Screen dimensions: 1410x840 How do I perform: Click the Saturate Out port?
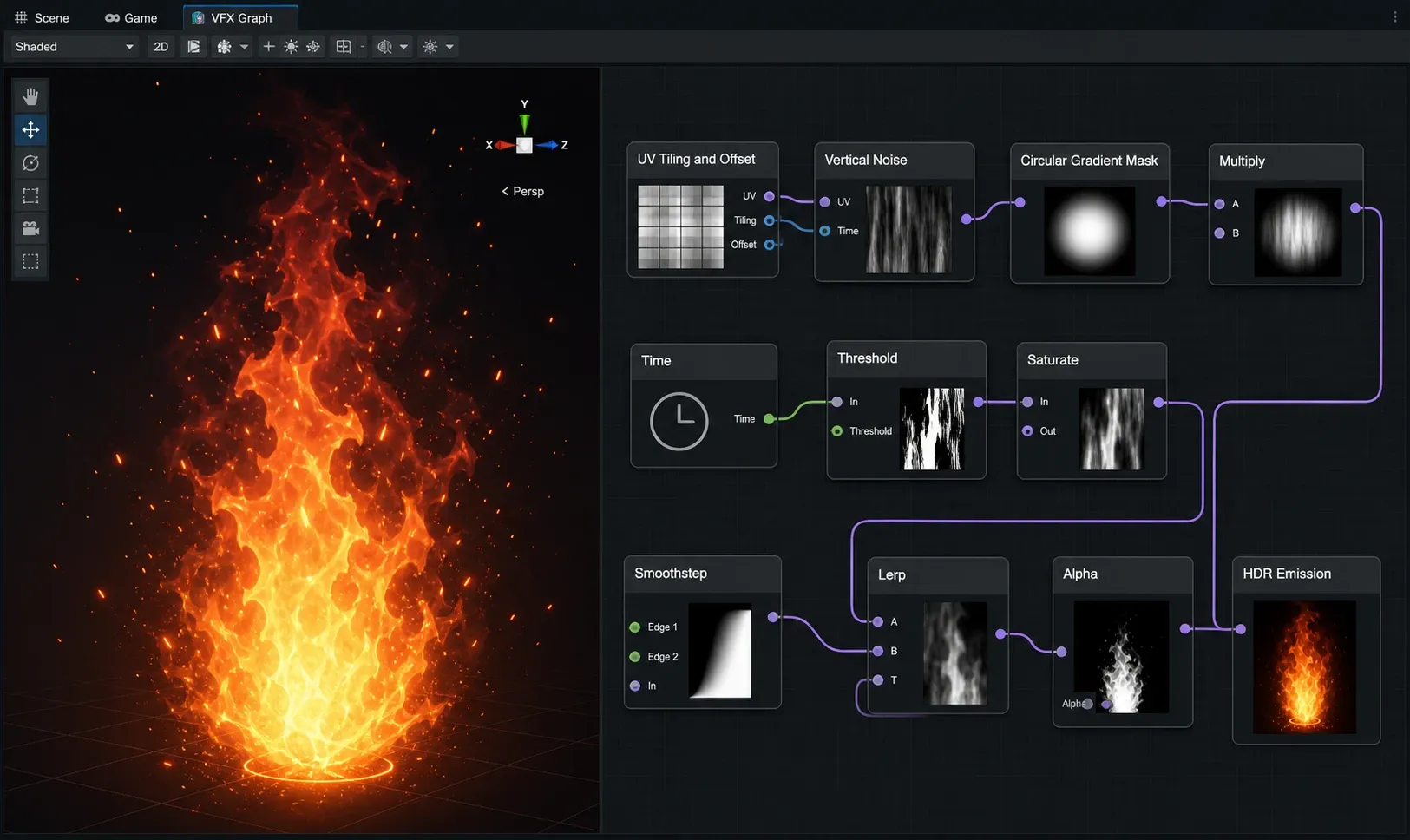1028,431
